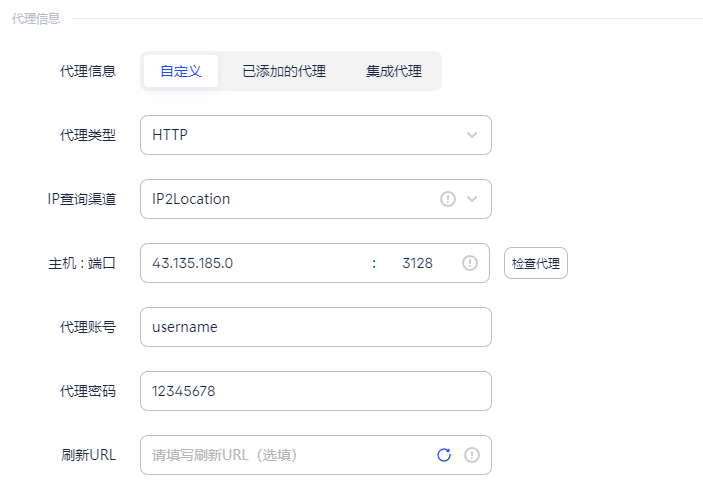The height and width of the screenshot is (497, 703).
Task: Focus the 代理密码 field with 12345678
Action: click(x=316, y=391)
